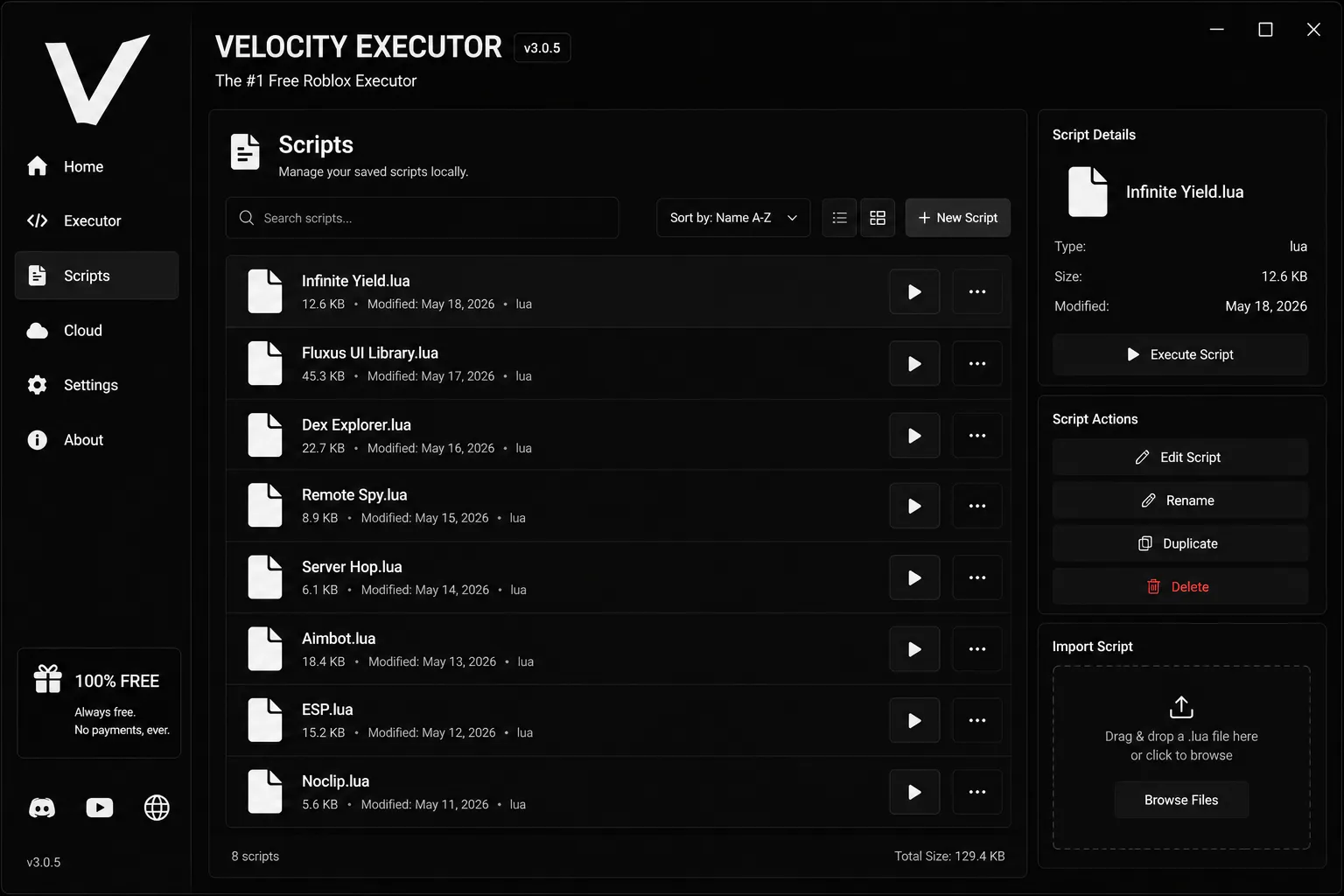The image size is (1344, 896).
Task: Open more options for Remote Spy.lua
Action: (977, 506)
